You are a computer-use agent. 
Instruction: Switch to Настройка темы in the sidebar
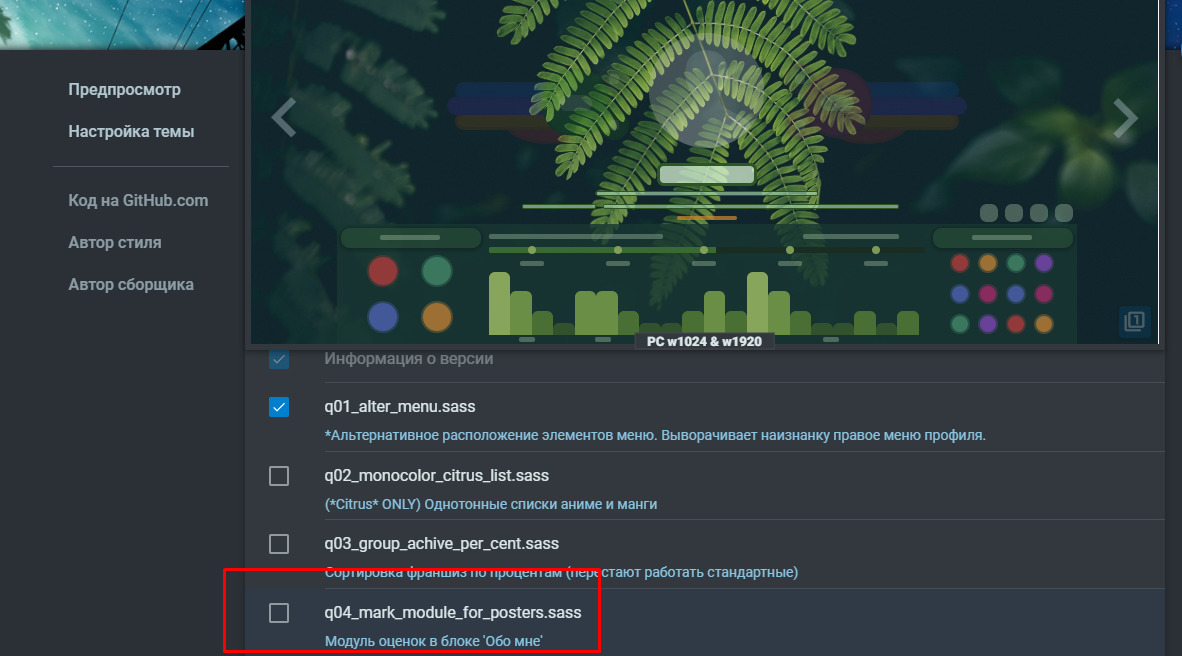point(131,132)
